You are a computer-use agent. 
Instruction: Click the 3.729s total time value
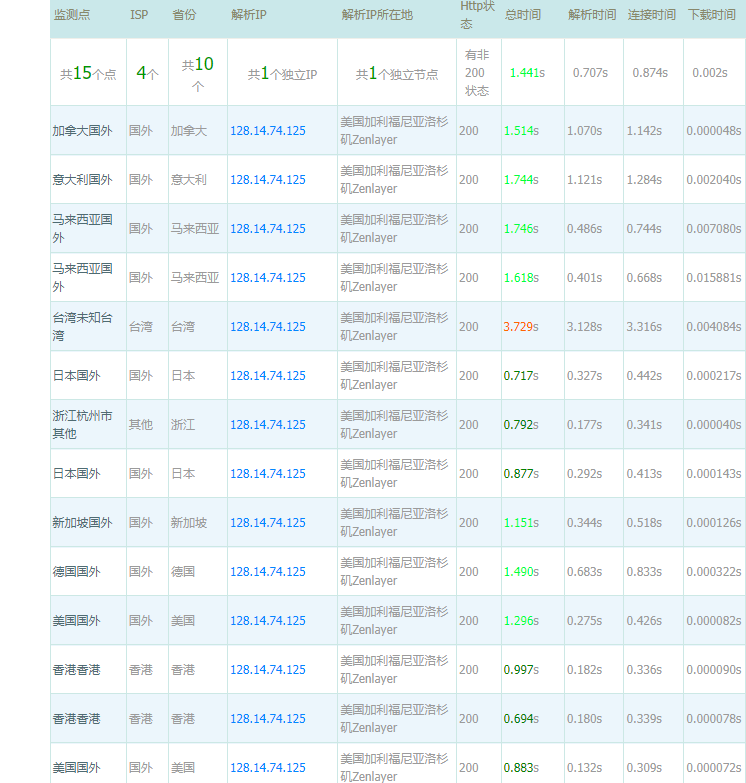click(x=524, y=327)
